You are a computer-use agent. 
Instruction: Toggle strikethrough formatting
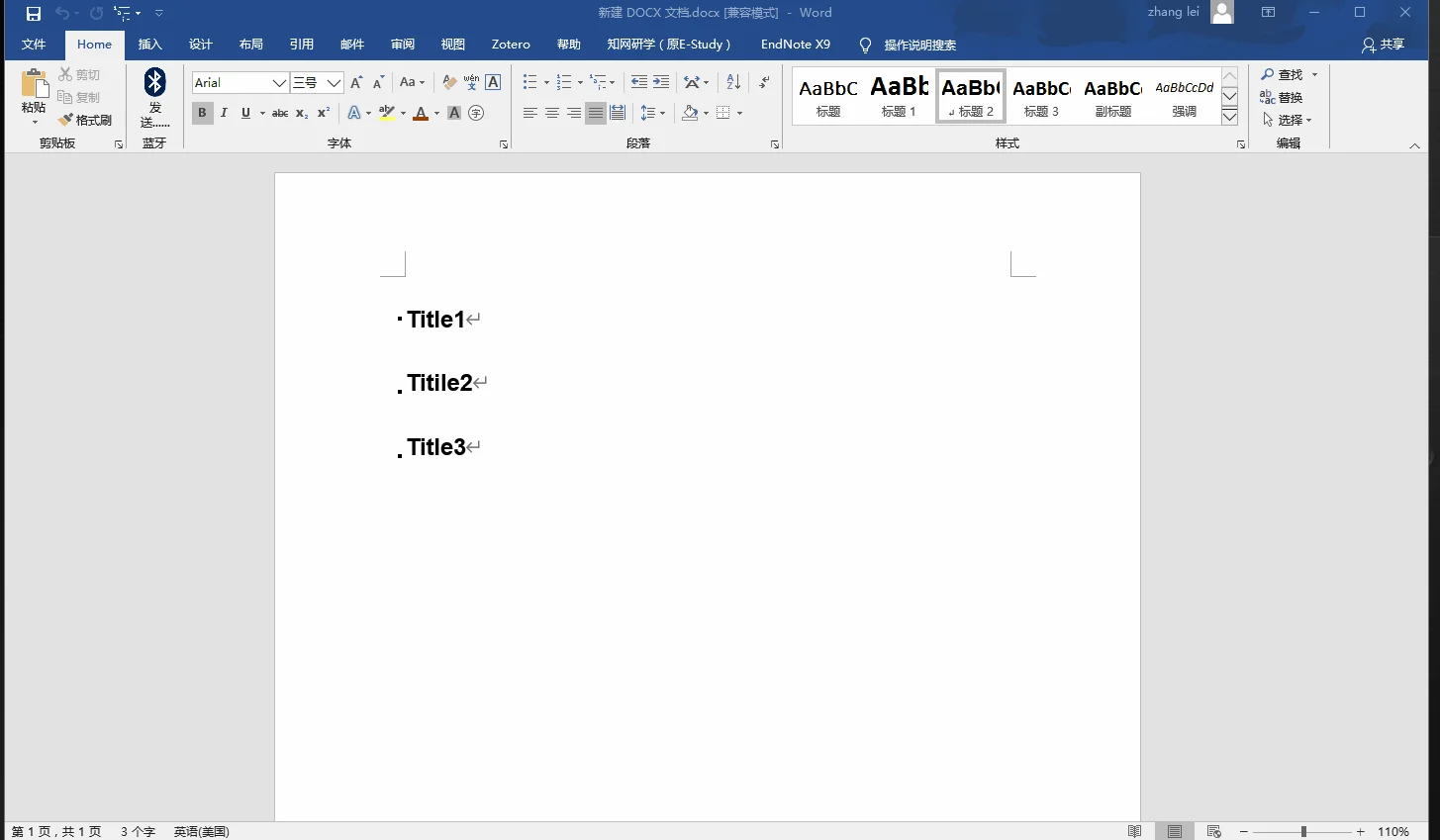pos(280,113)
